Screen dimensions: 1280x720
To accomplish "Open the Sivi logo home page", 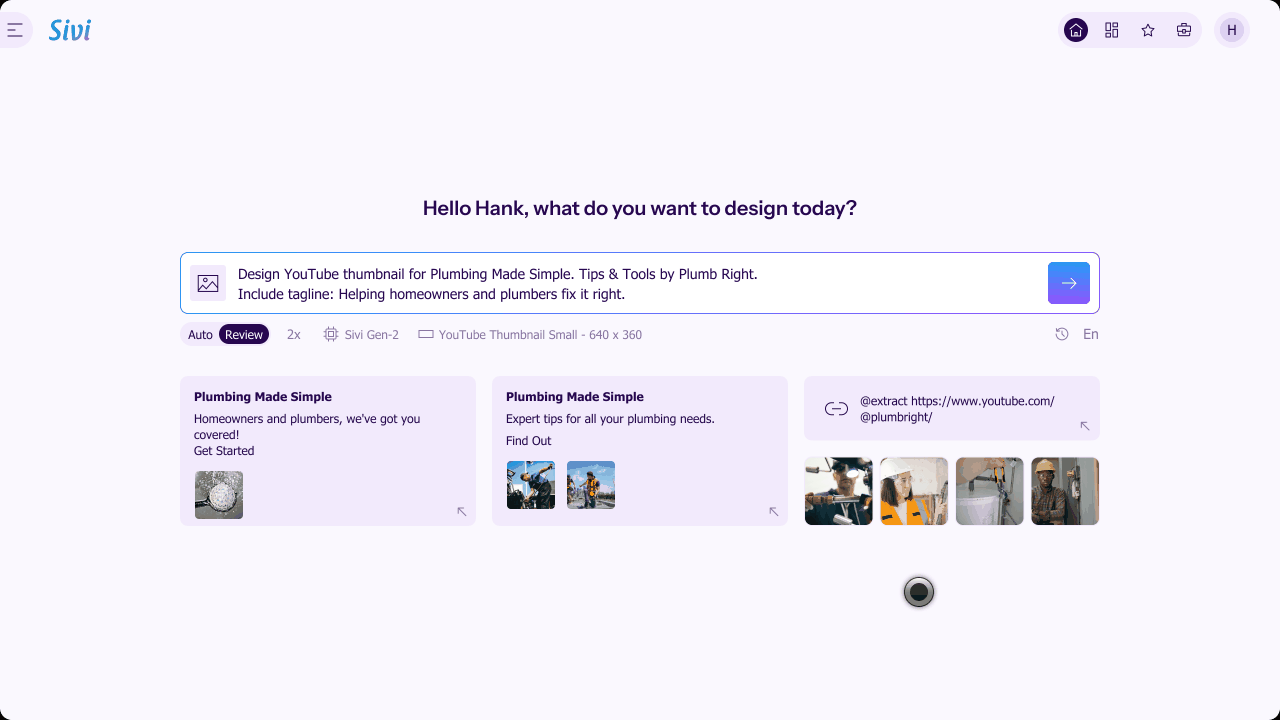I will 69,30.
